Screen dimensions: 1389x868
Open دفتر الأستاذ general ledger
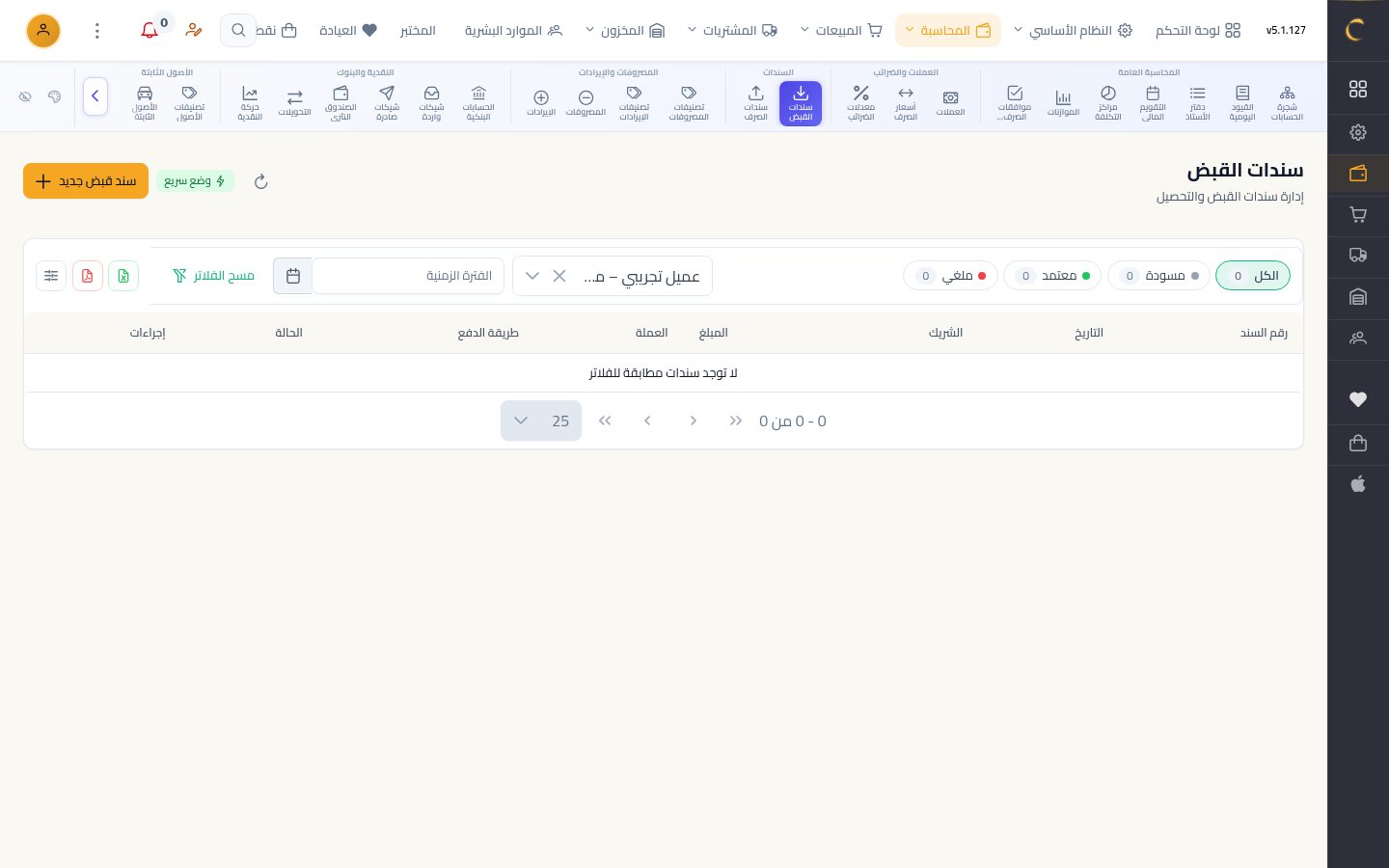point(1197,103)
